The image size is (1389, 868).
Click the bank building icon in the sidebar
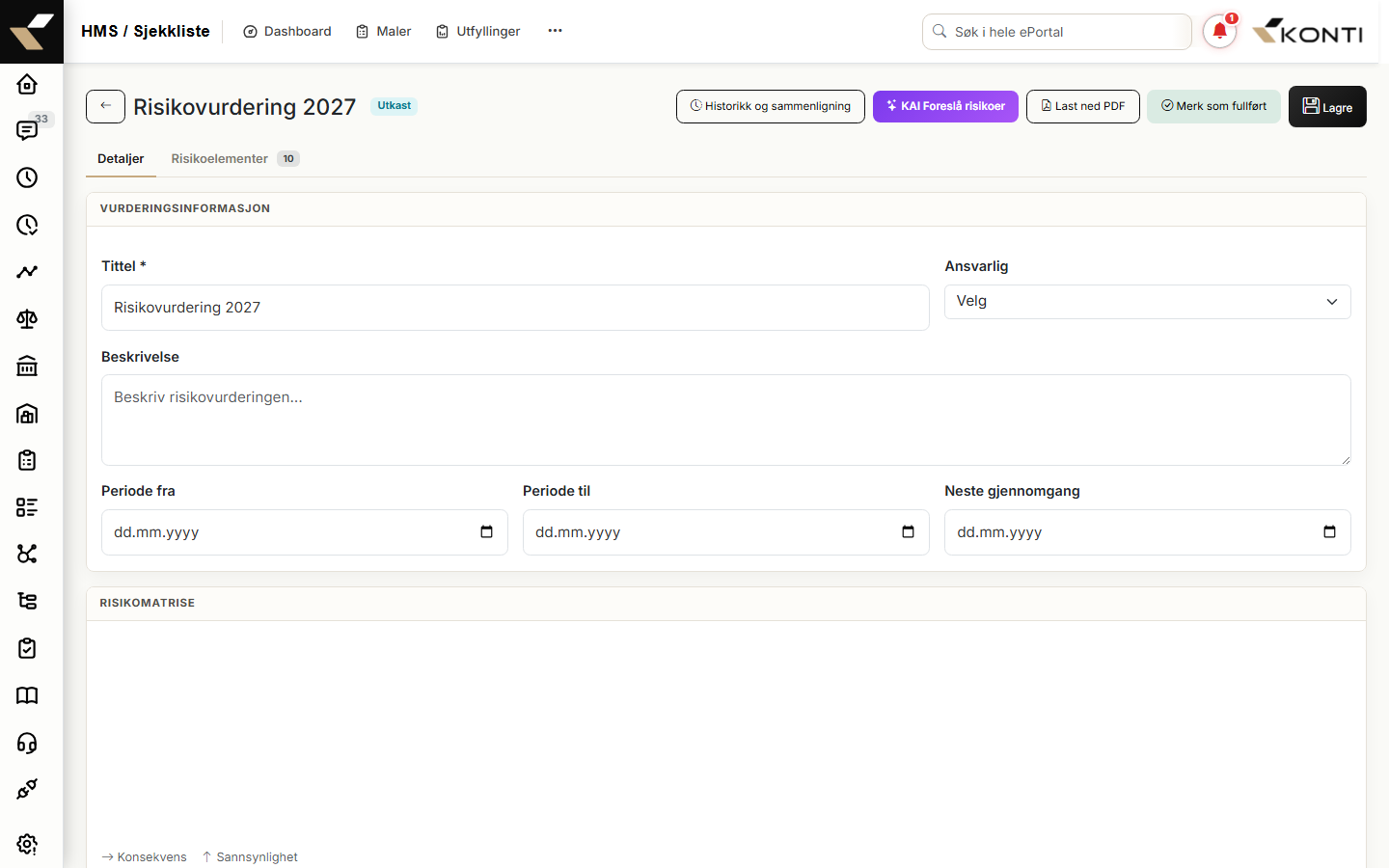27,366
